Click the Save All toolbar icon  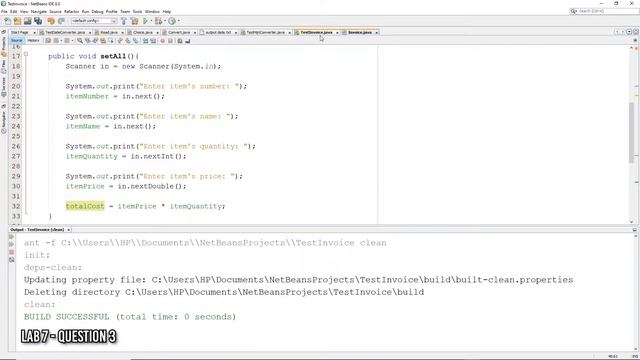click(x=38, y=21)
